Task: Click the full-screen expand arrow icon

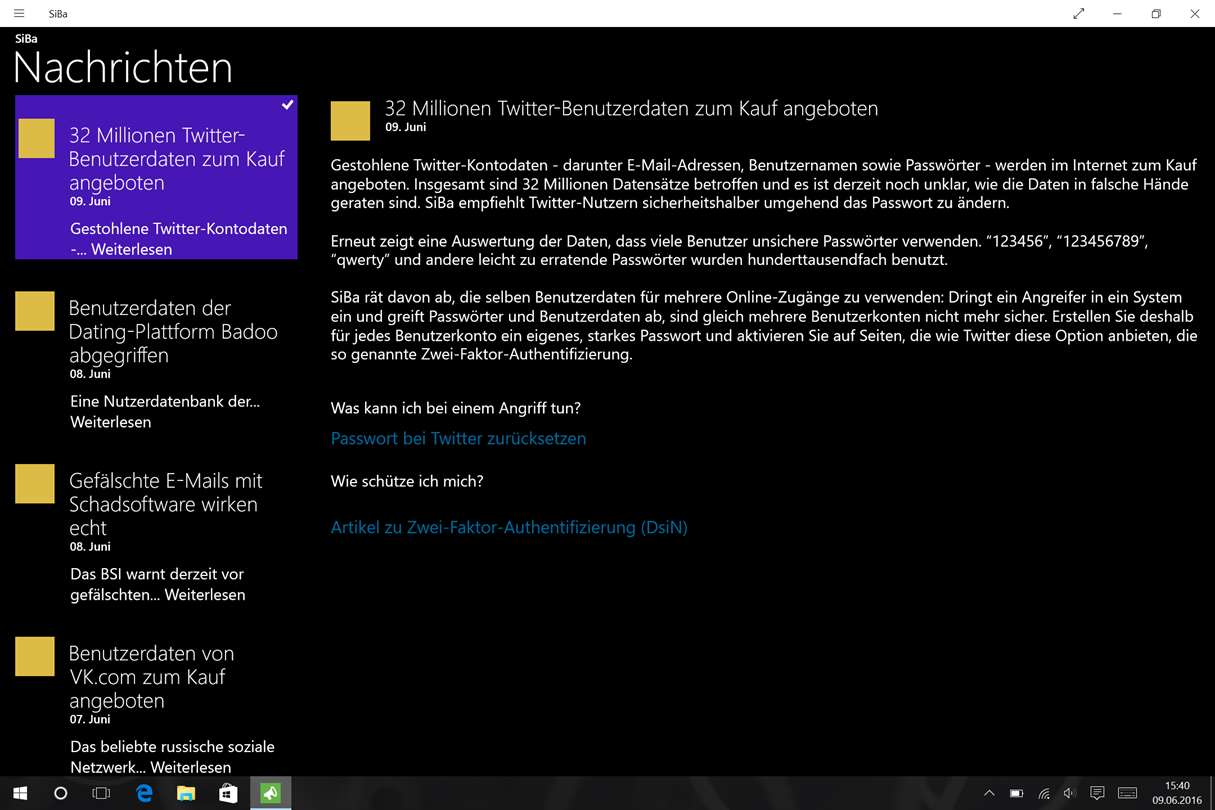Action: point(1078,13)
